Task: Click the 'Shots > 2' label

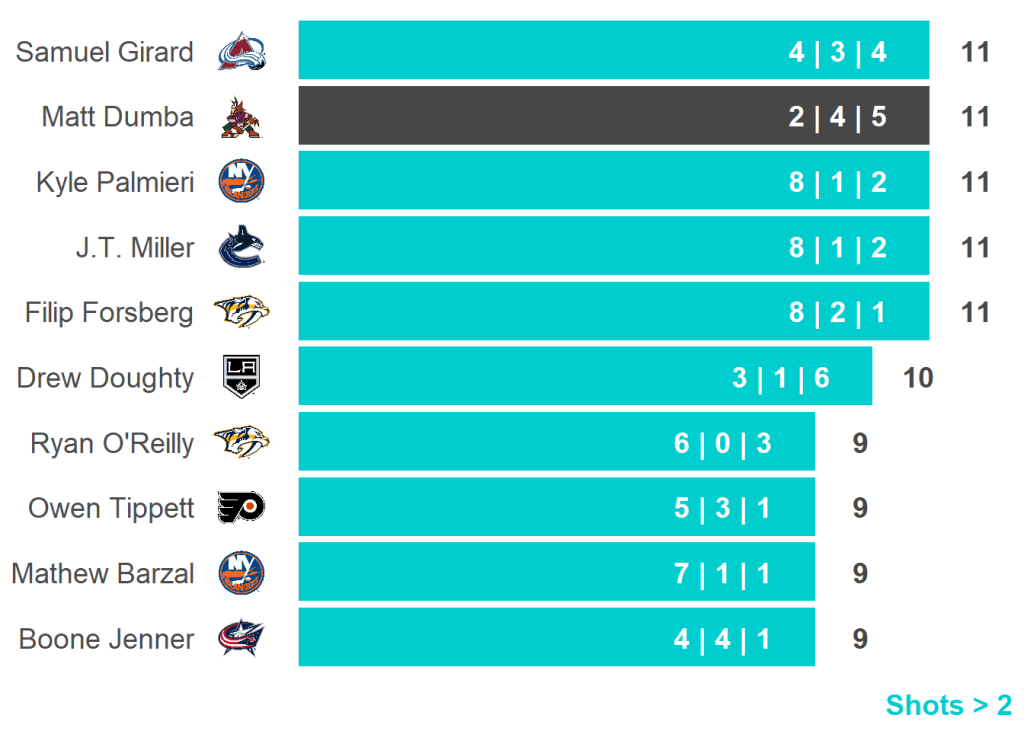Action: [948, 705]
